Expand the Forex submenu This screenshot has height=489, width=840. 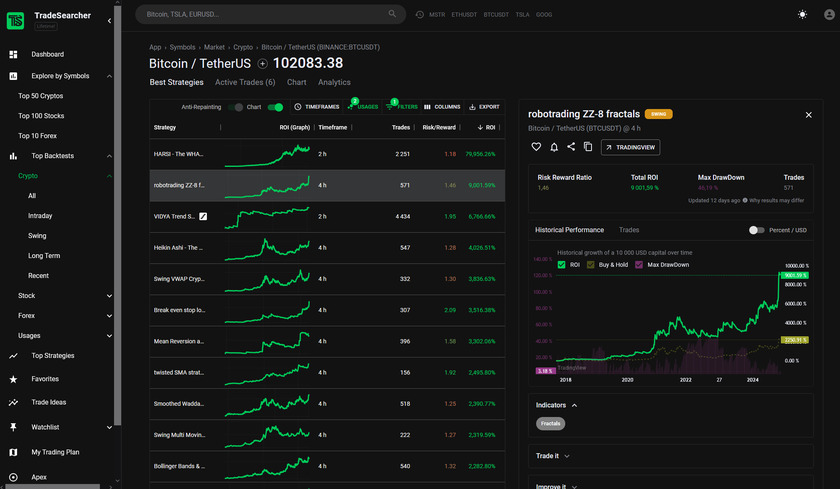(109, 315)
